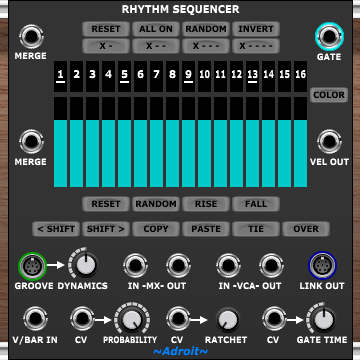
Task: Apply the X - - - - pattern button
Action: 256,46
